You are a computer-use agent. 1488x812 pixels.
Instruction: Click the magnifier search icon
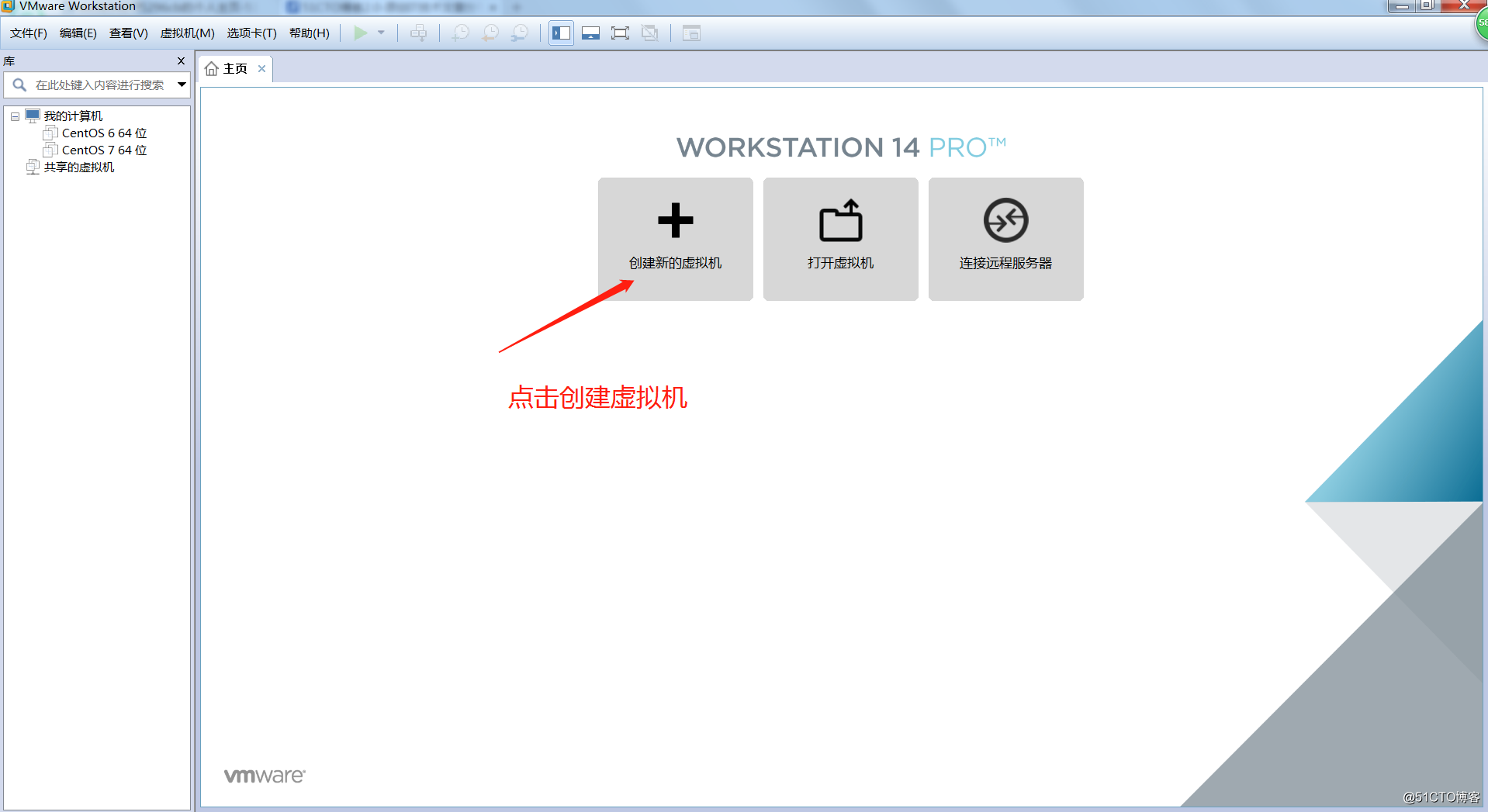[19, 85]
